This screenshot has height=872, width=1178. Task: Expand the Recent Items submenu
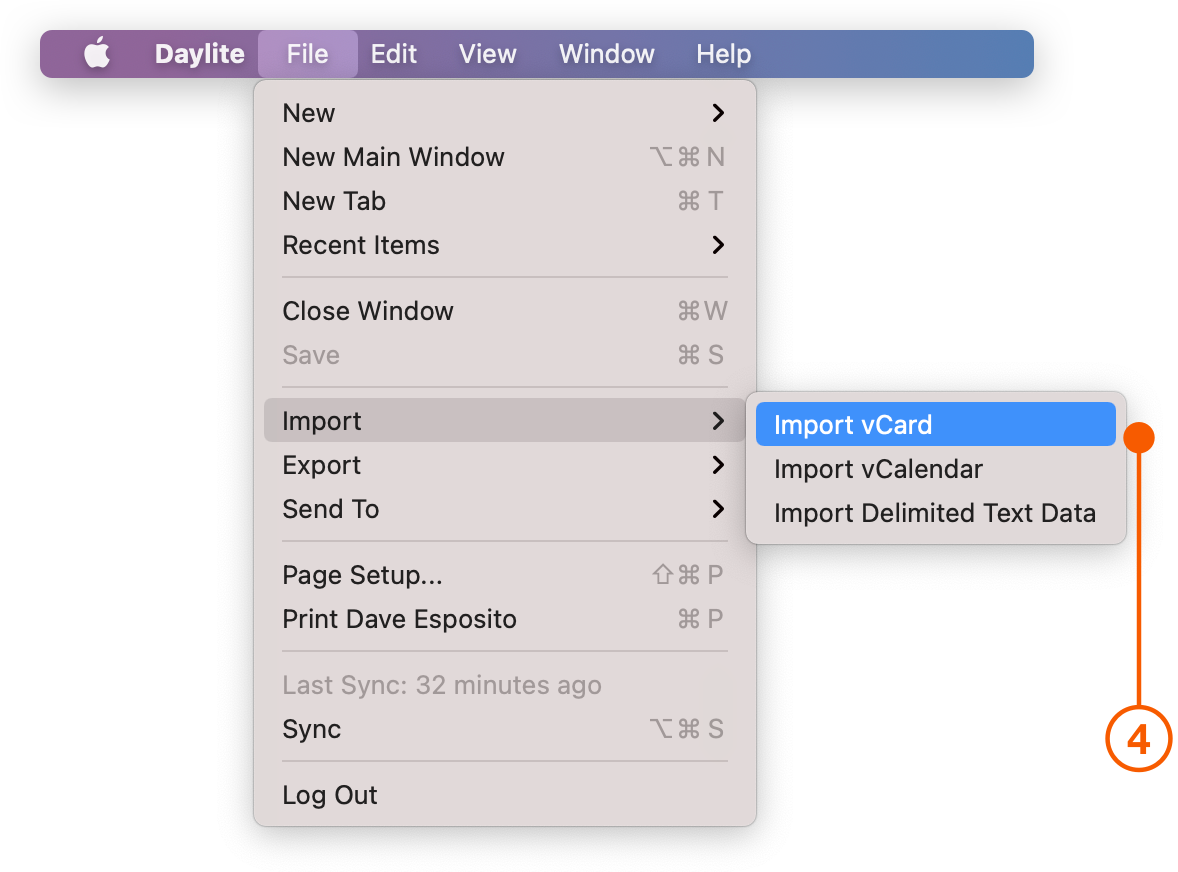(504, 245)
